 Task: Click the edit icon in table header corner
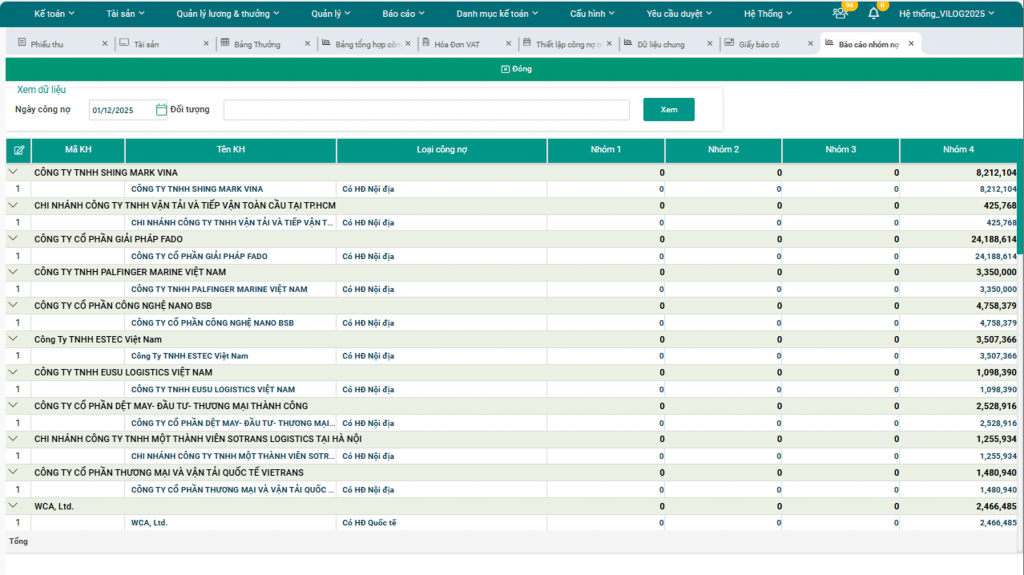coord(18,150)
